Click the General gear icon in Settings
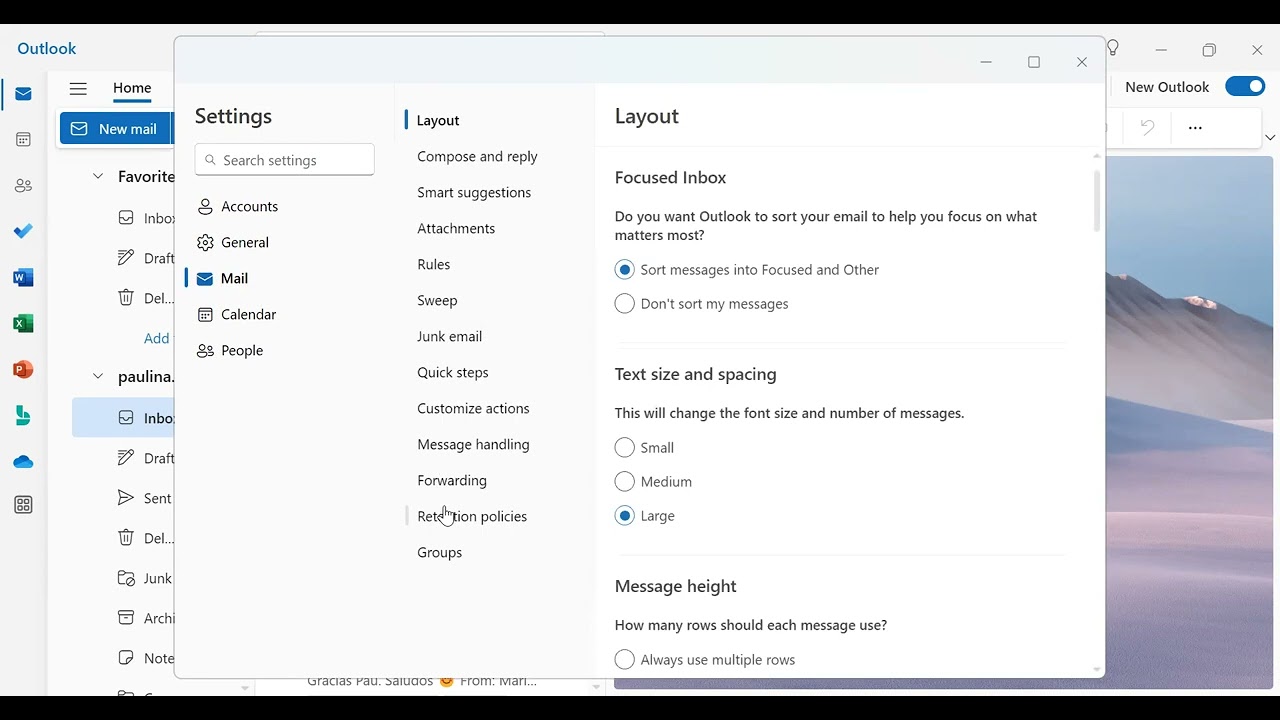 click(205, 242)
